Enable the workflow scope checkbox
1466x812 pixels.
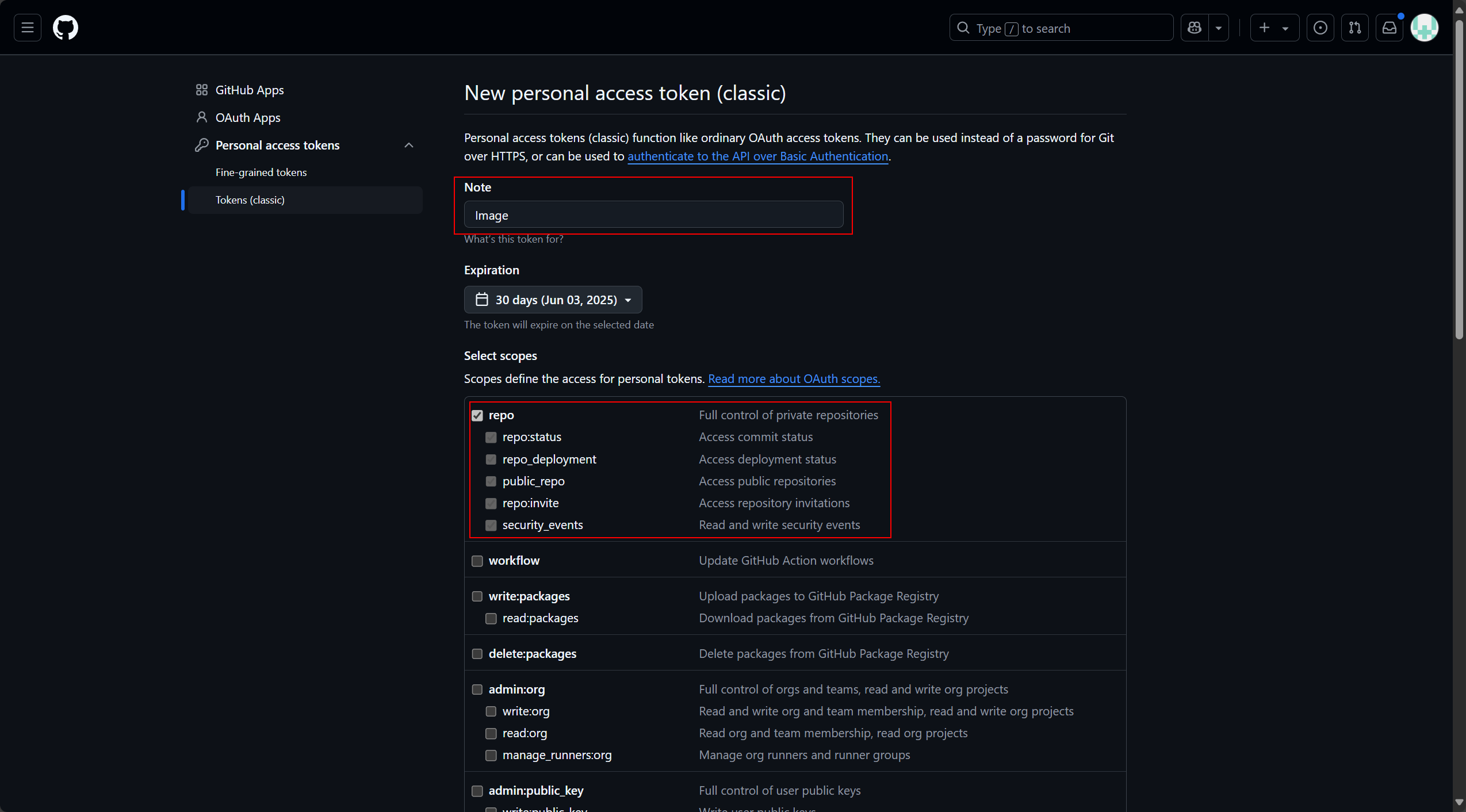point(477,561)
